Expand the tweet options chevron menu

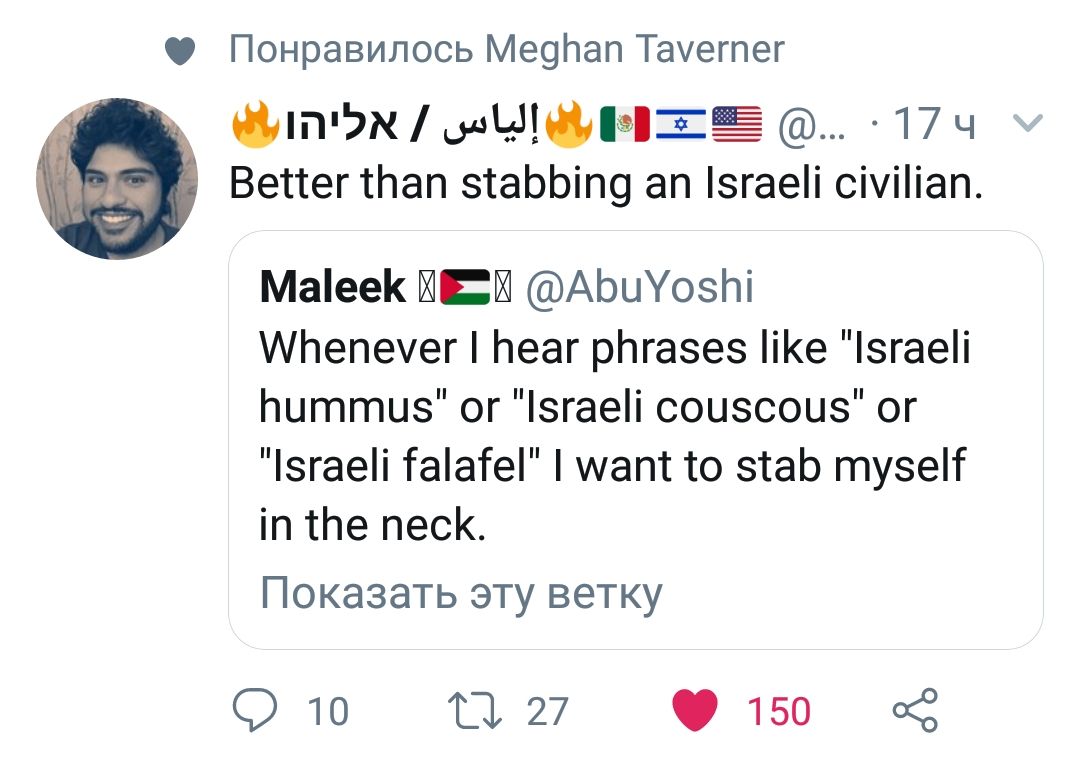click(1027, 124)
